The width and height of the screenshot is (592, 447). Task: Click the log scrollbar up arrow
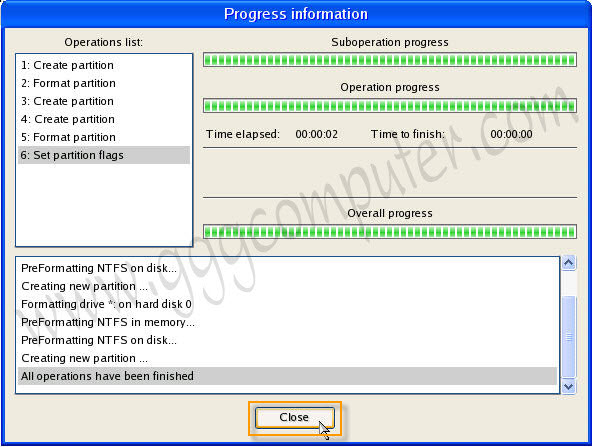pos(569,263)
